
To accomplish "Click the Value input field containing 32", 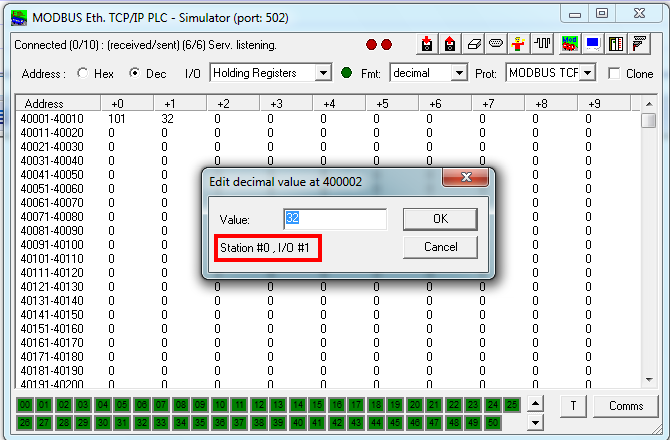I will point(335,219).
